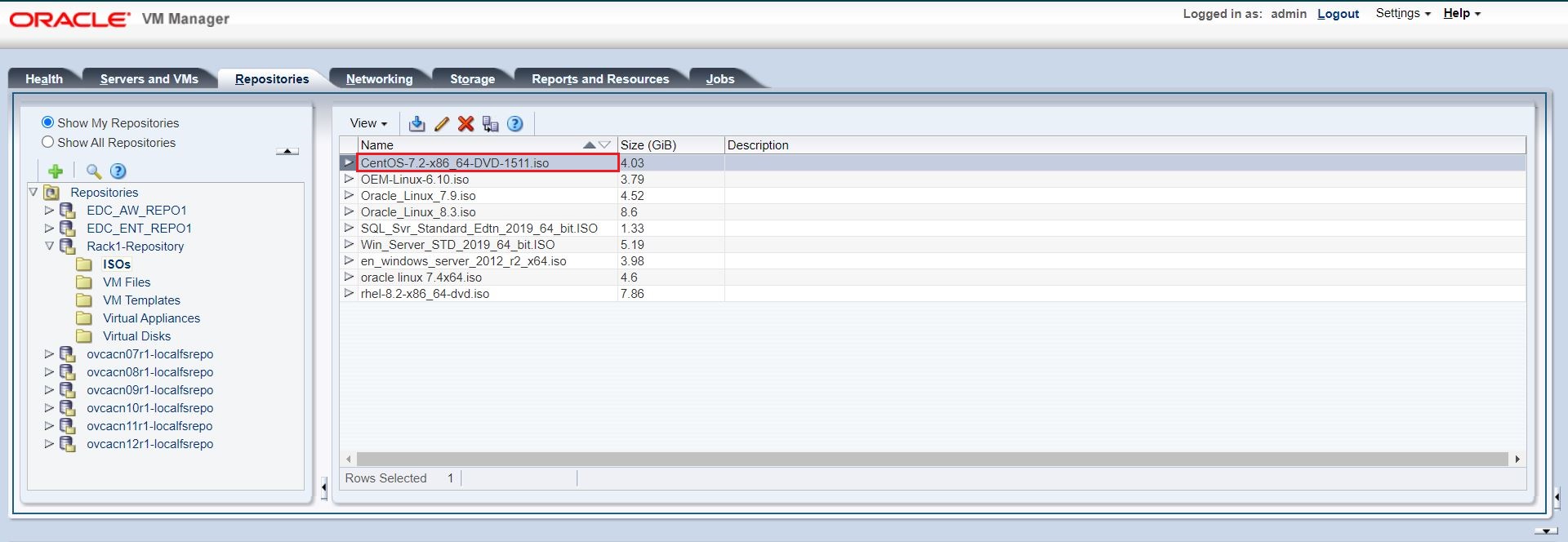The image size is (1568, 542).
Task: Expand the EDC_AW_REPO1 tree node
Action: 49,211
